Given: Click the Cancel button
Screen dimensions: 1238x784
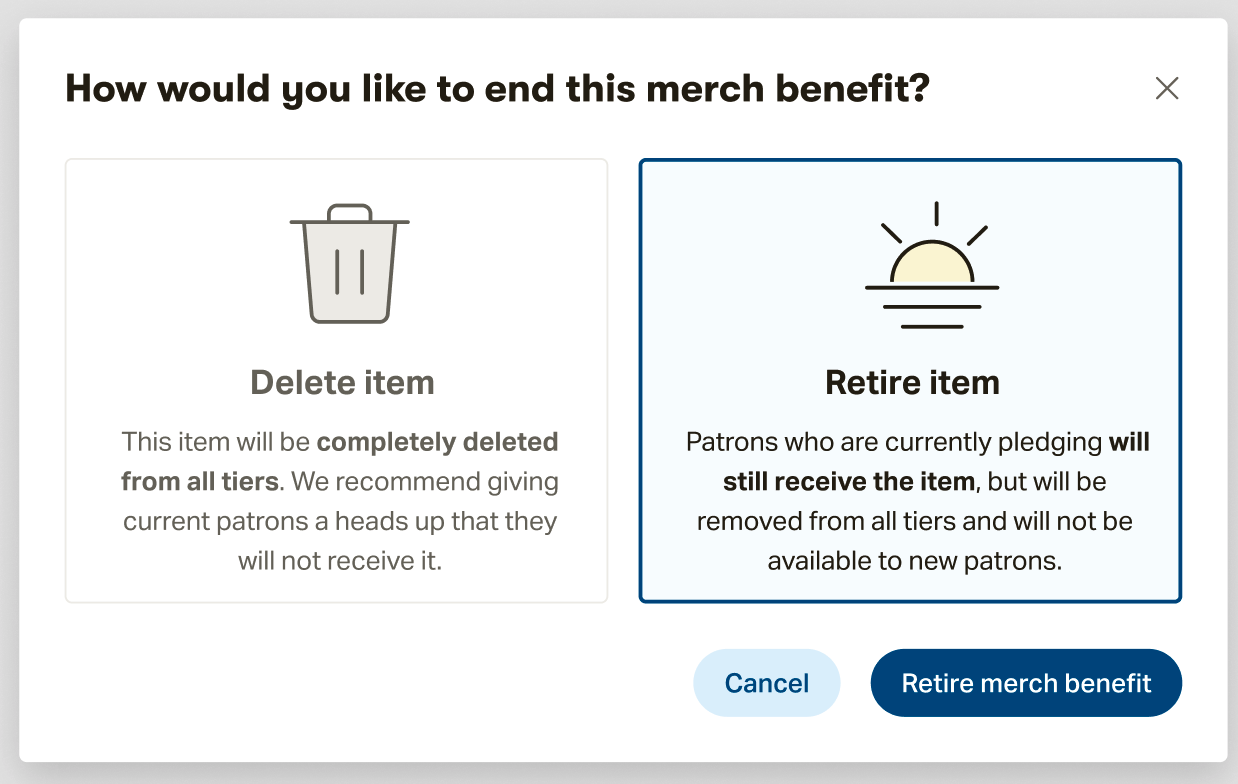Looking at the screenshot, I should [767, 683].
